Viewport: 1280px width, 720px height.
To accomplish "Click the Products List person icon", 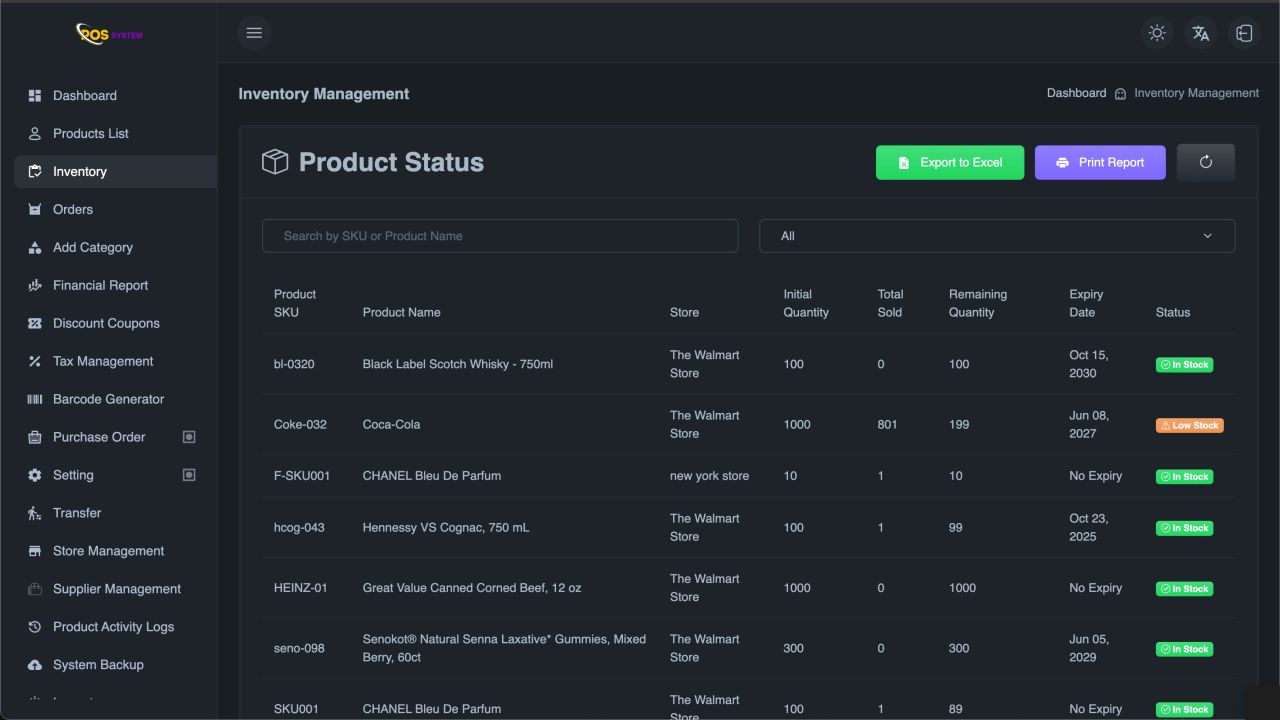I will (x=35, y=134).
